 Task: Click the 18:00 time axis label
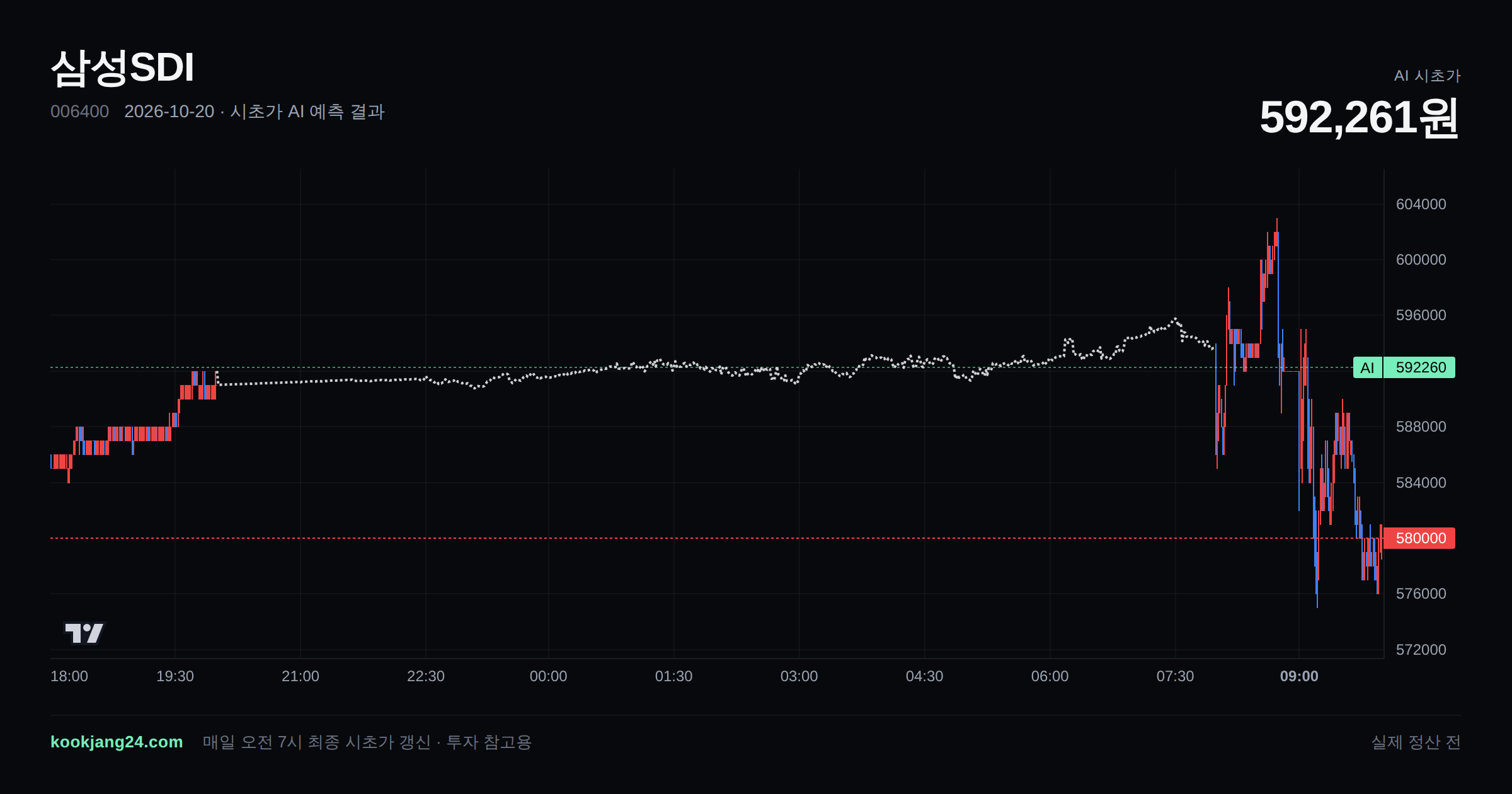[69, 676]
